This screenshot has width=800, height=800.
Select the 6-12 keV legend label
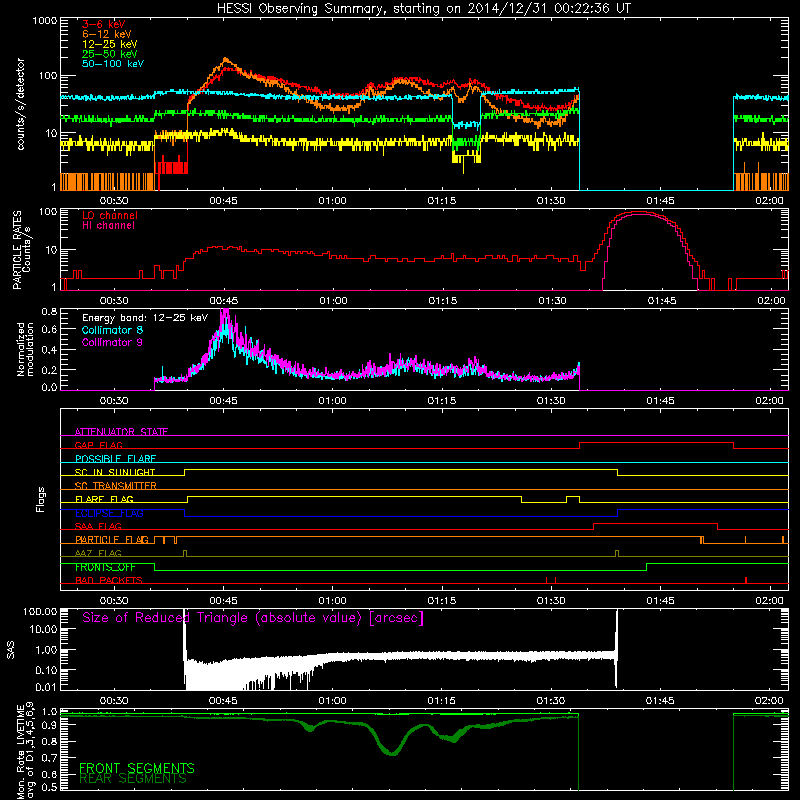(107, 34)
